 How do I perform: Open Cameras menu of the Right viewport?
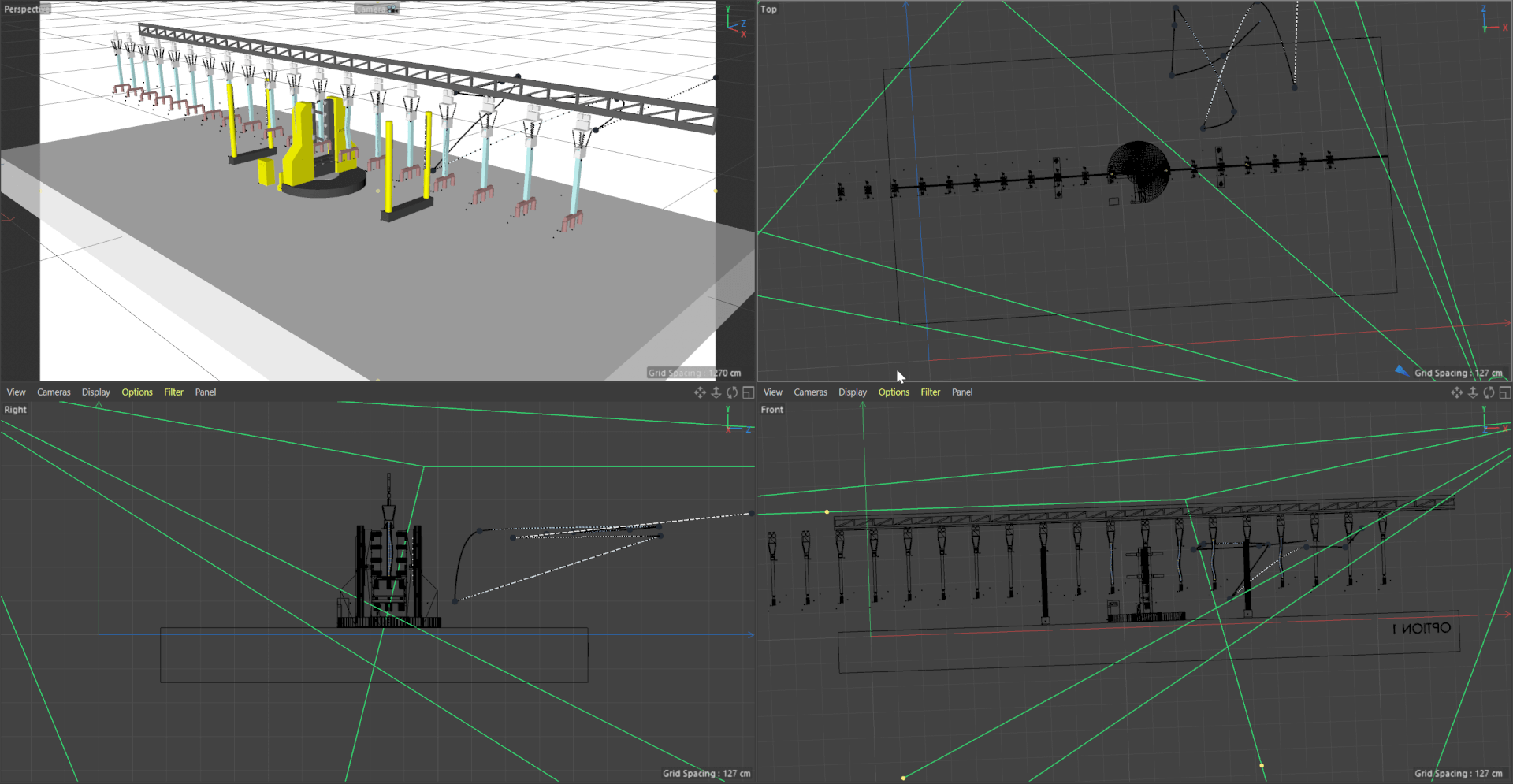(54, 392)
